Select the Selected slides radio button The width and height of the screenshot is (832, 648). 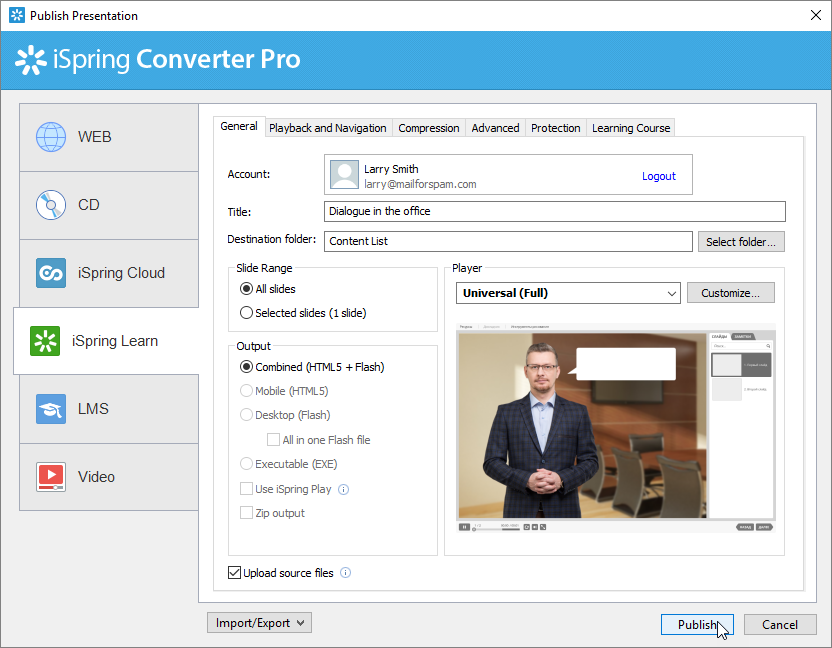[245, 312]
